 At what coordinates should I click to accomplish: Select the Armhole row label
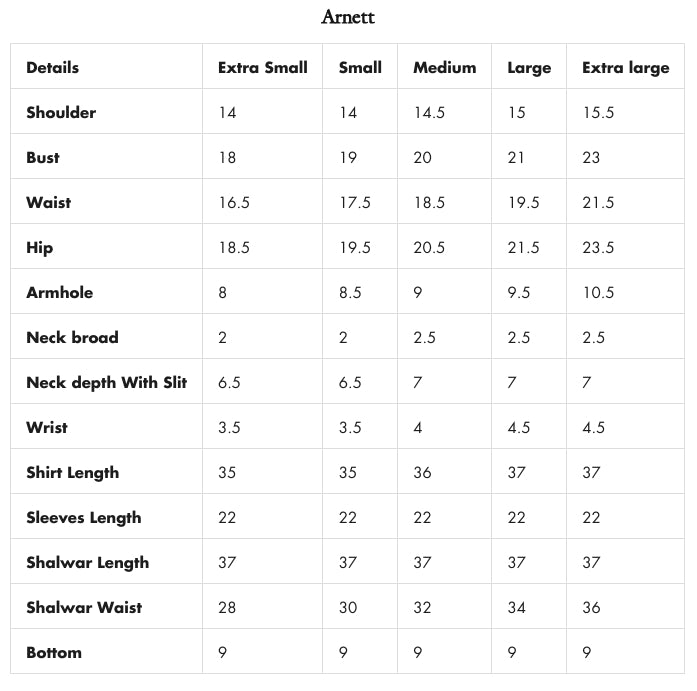59,293
